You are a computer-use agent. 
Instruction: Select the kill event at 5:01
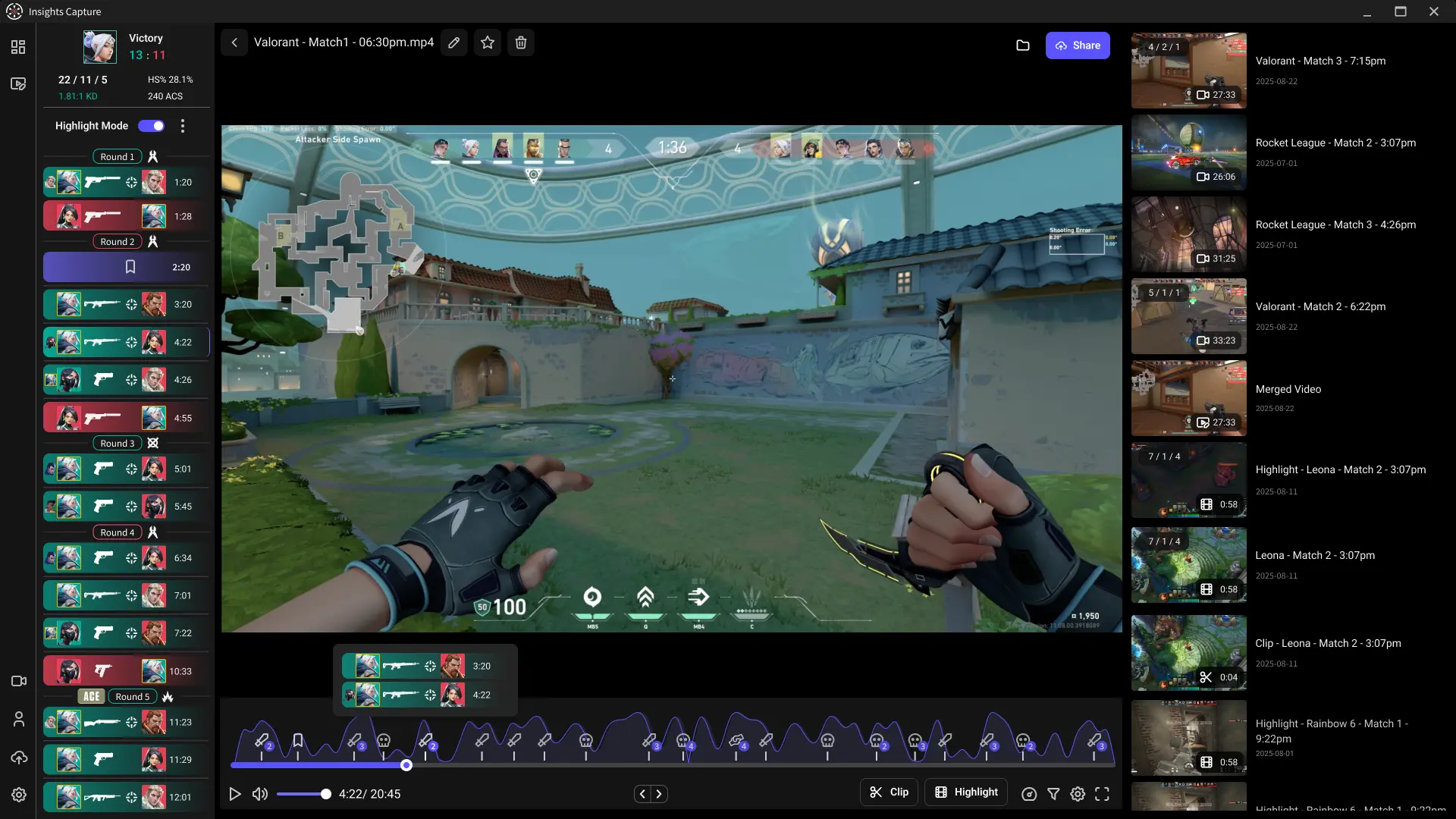126,469
